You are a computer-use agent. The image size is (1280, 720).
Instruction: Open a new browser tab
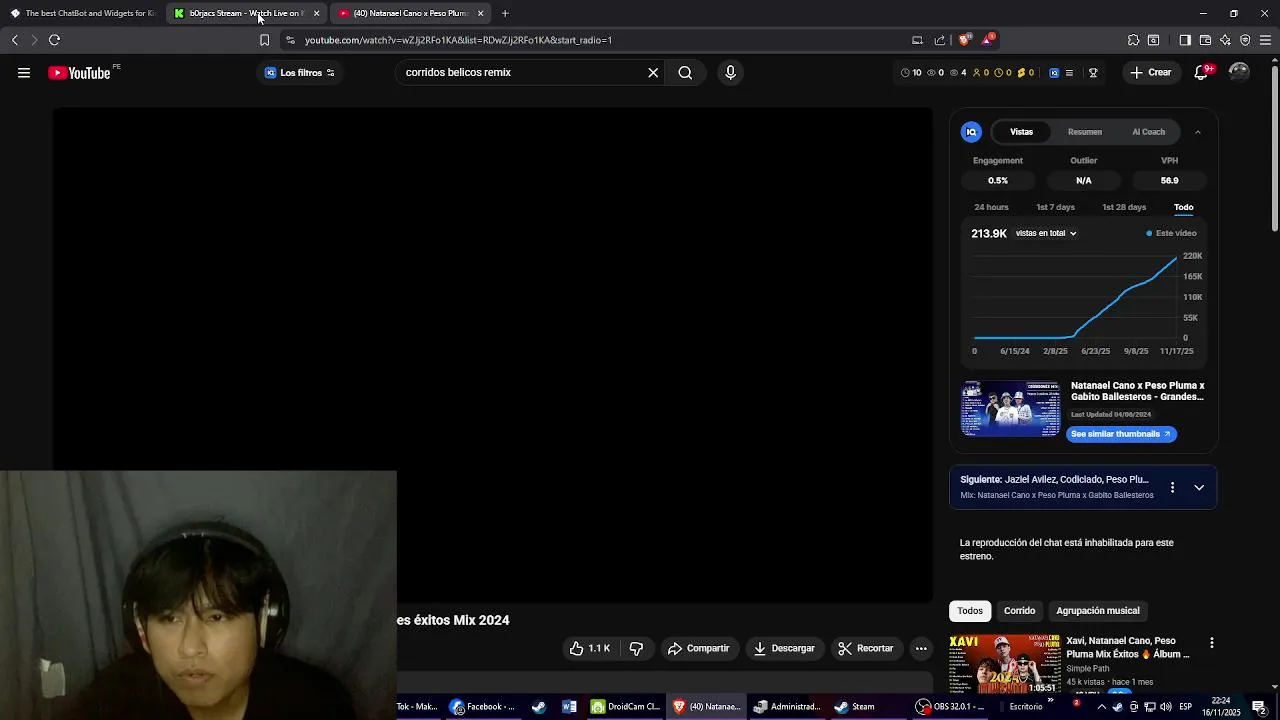505,13
